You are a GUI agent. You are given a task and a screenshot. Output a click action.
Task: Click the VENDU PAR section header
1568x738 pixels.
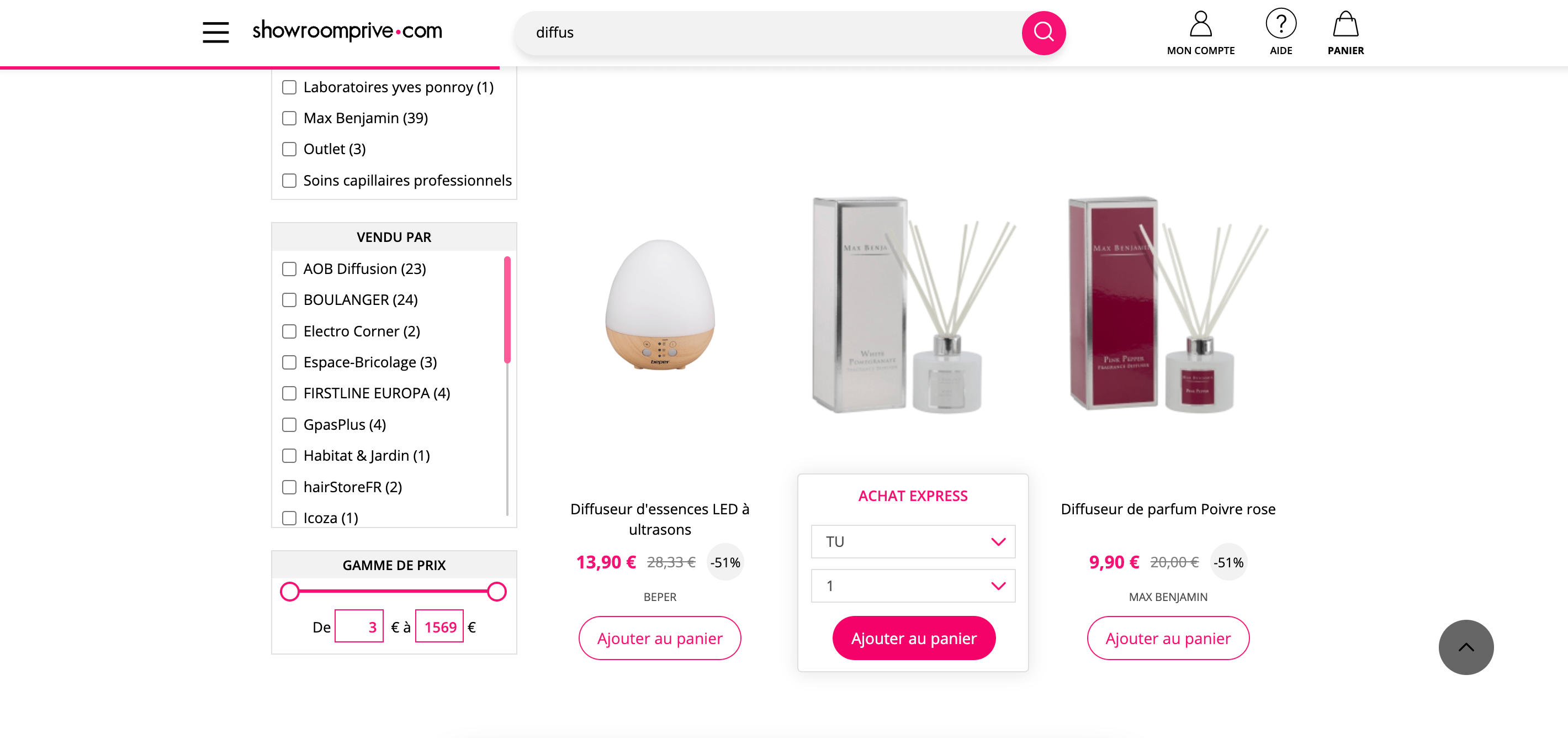point(393,237)
